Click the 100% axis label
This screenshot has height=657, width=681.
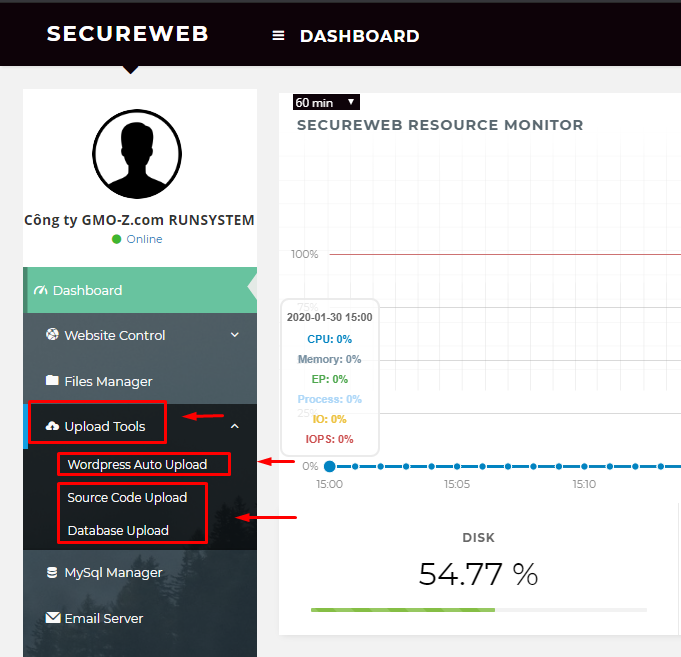(304, 254)
